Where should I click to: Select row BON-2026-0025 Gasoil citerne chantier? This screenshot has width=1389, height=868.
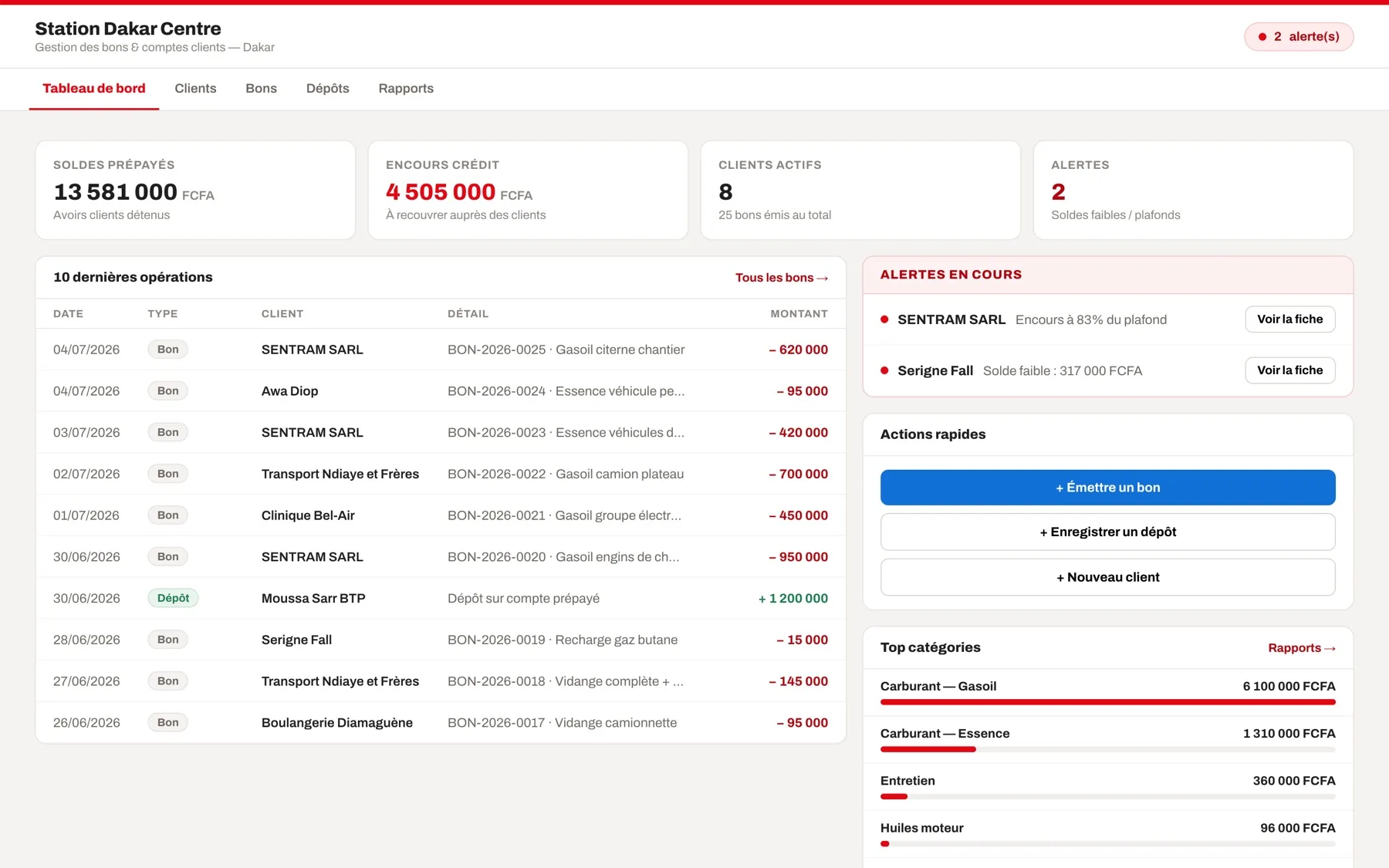(441, 350)
